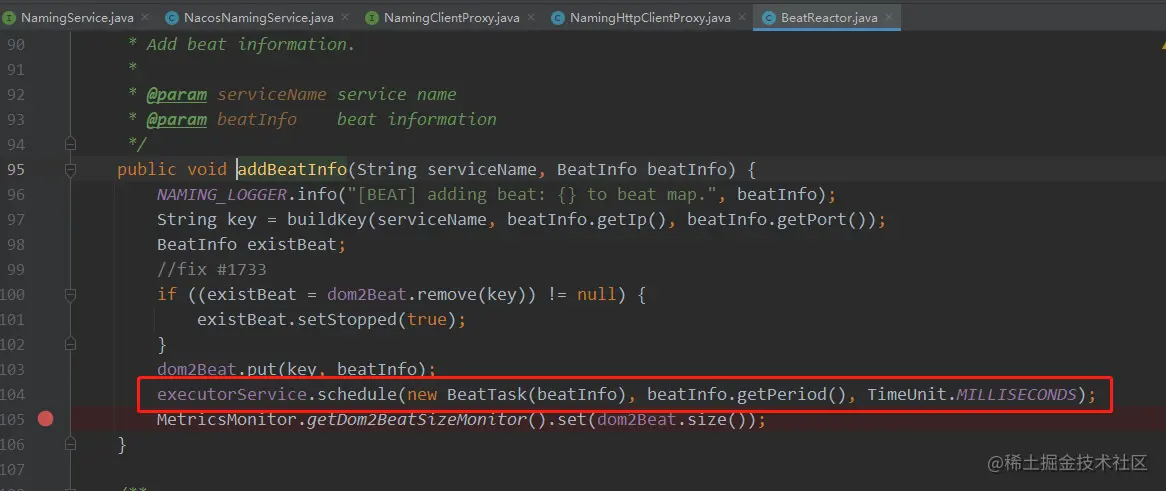Viewport: 1166px width, 491px height.
Task: Click the @param serviceName doc line
Action: pos(301,94)
